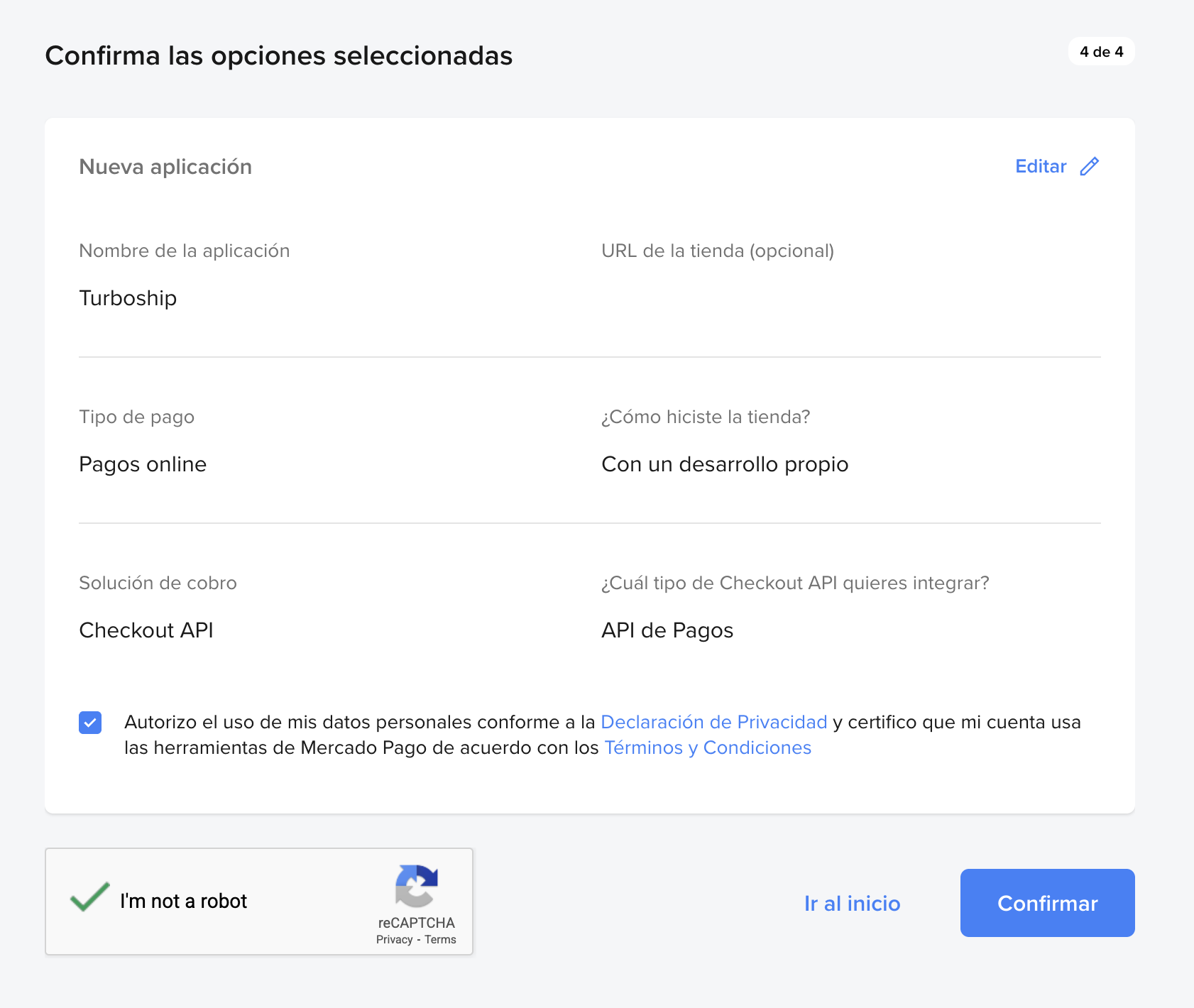Click Editar to modify application details

pos(1041,166)
